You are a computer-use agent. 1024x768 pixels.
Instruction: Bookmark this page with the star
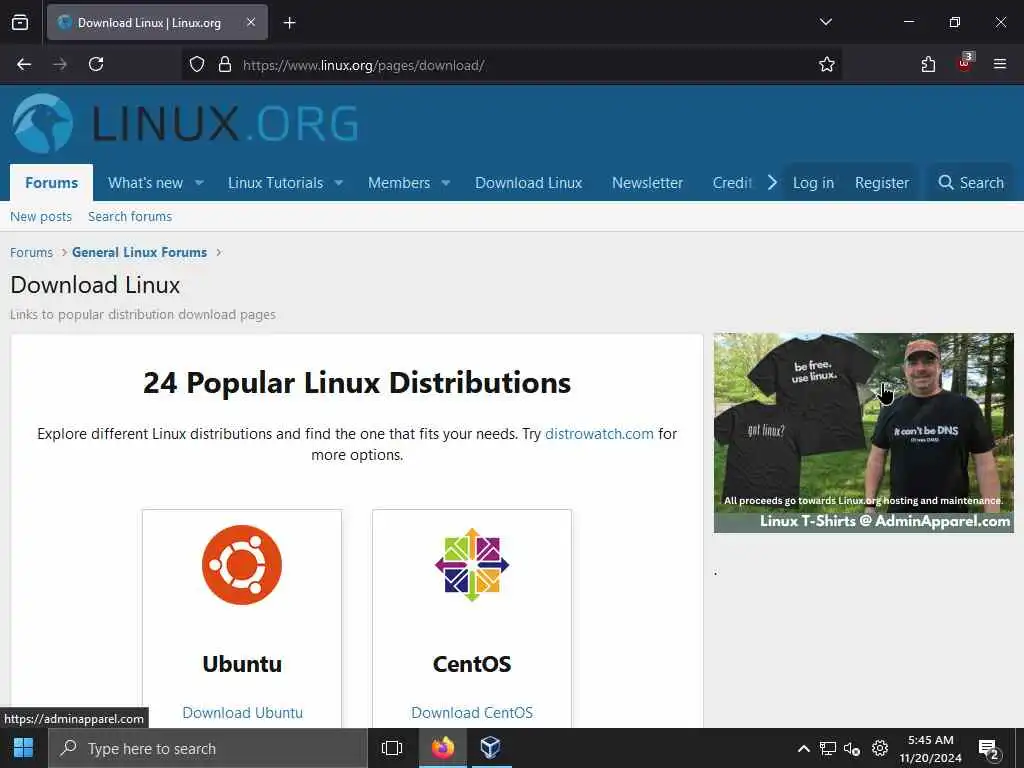click(x=827, y=65)
